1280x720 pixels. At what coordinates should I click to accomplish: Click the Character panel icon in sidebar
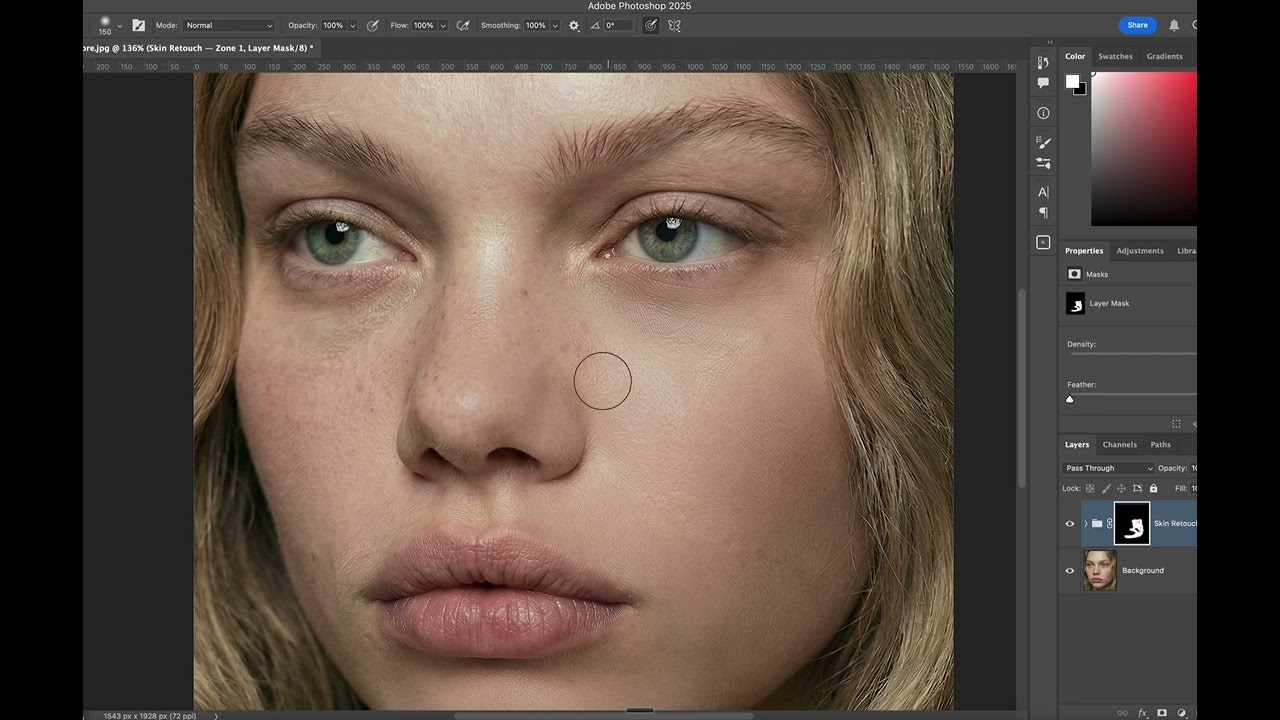pos(1043,190)
